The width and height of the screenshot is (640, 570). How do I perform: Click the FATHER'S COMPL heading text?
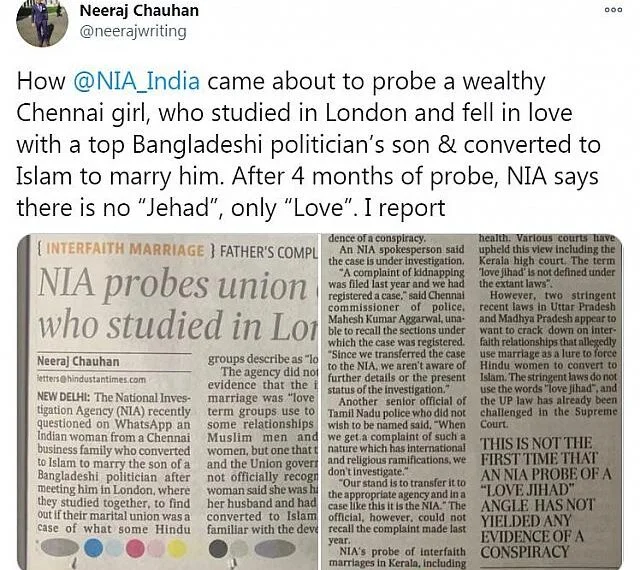(x=269, y=252)
